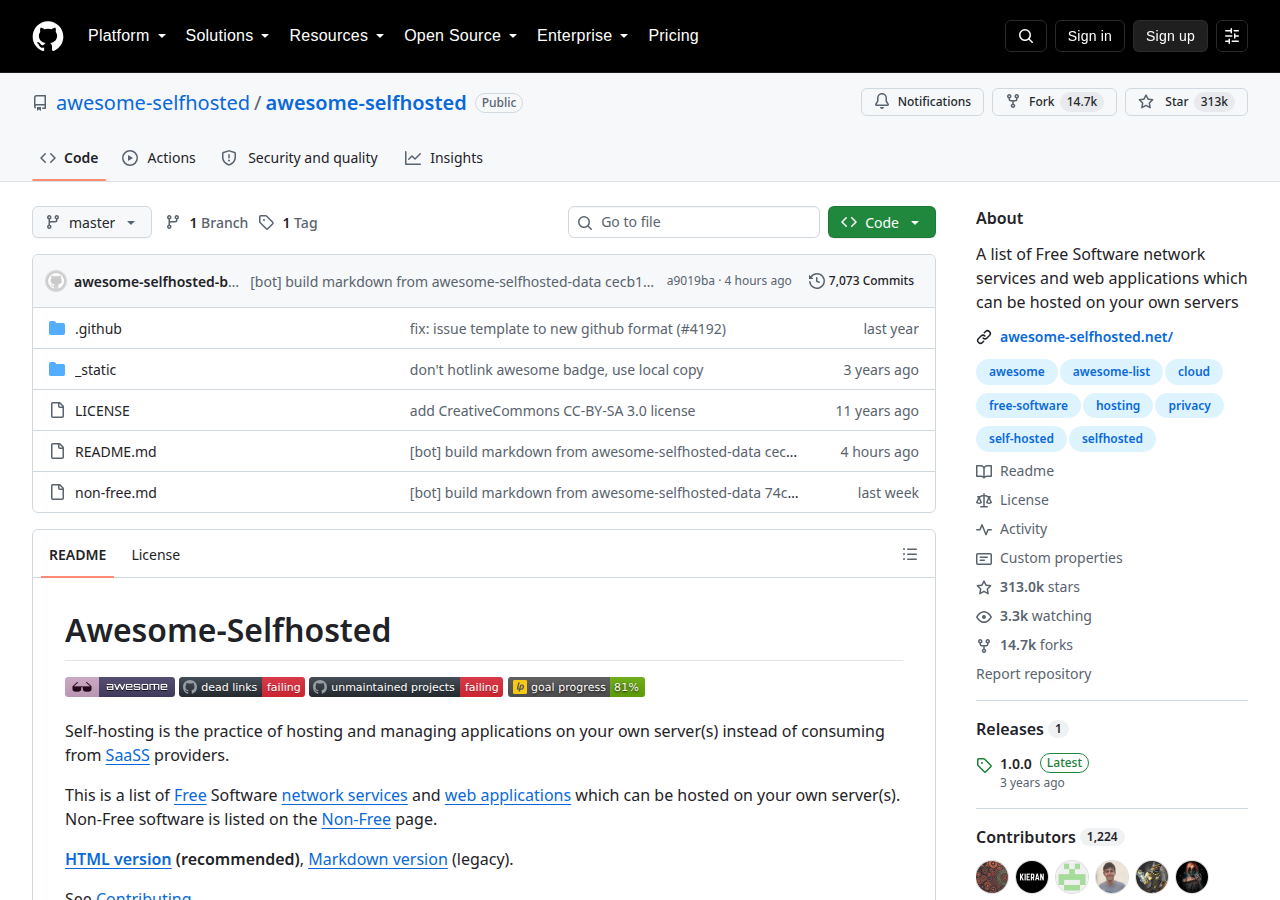Click the 1 Branch link
1280x900 pixels.
207,223
